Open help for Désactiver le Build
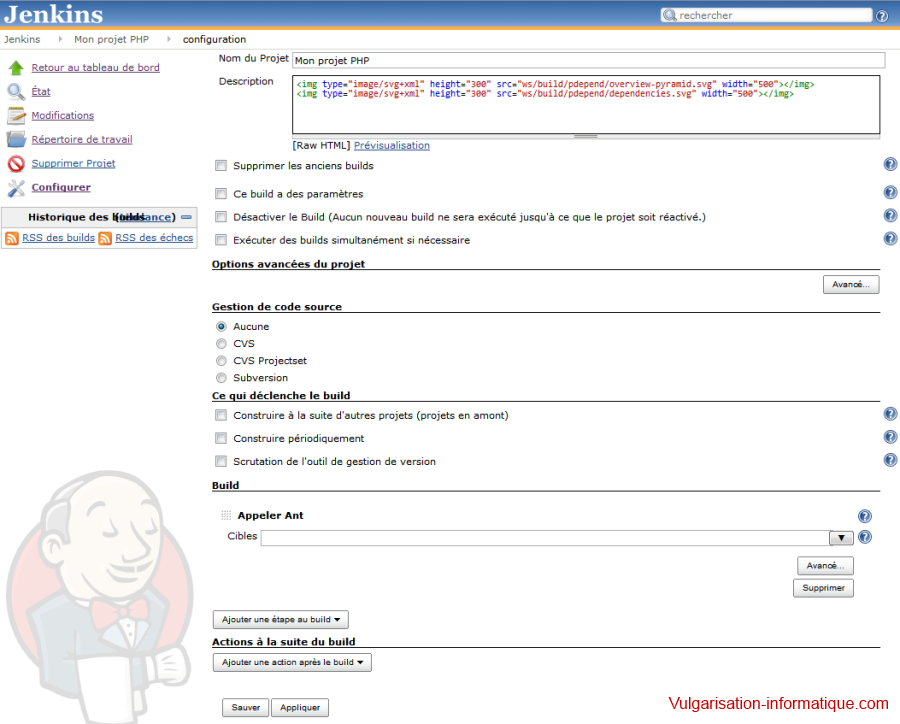This screenshot has height=724, width=900. tap(890, 215)
